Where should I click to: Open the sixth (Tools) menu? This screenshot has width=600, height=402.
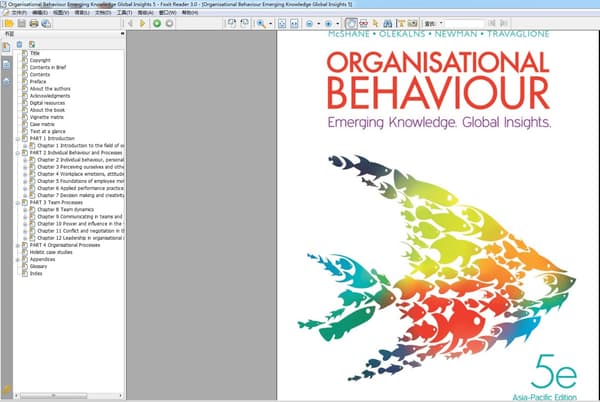pyautogui.click(x=124, y=13)
